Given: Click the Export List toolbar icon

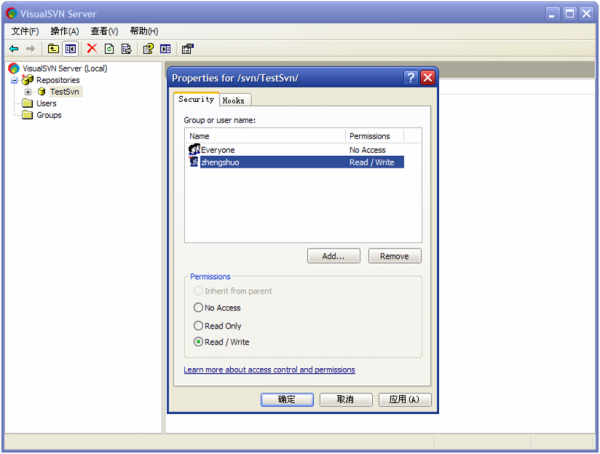Looking at the screenshot, I should click(126, 49).
